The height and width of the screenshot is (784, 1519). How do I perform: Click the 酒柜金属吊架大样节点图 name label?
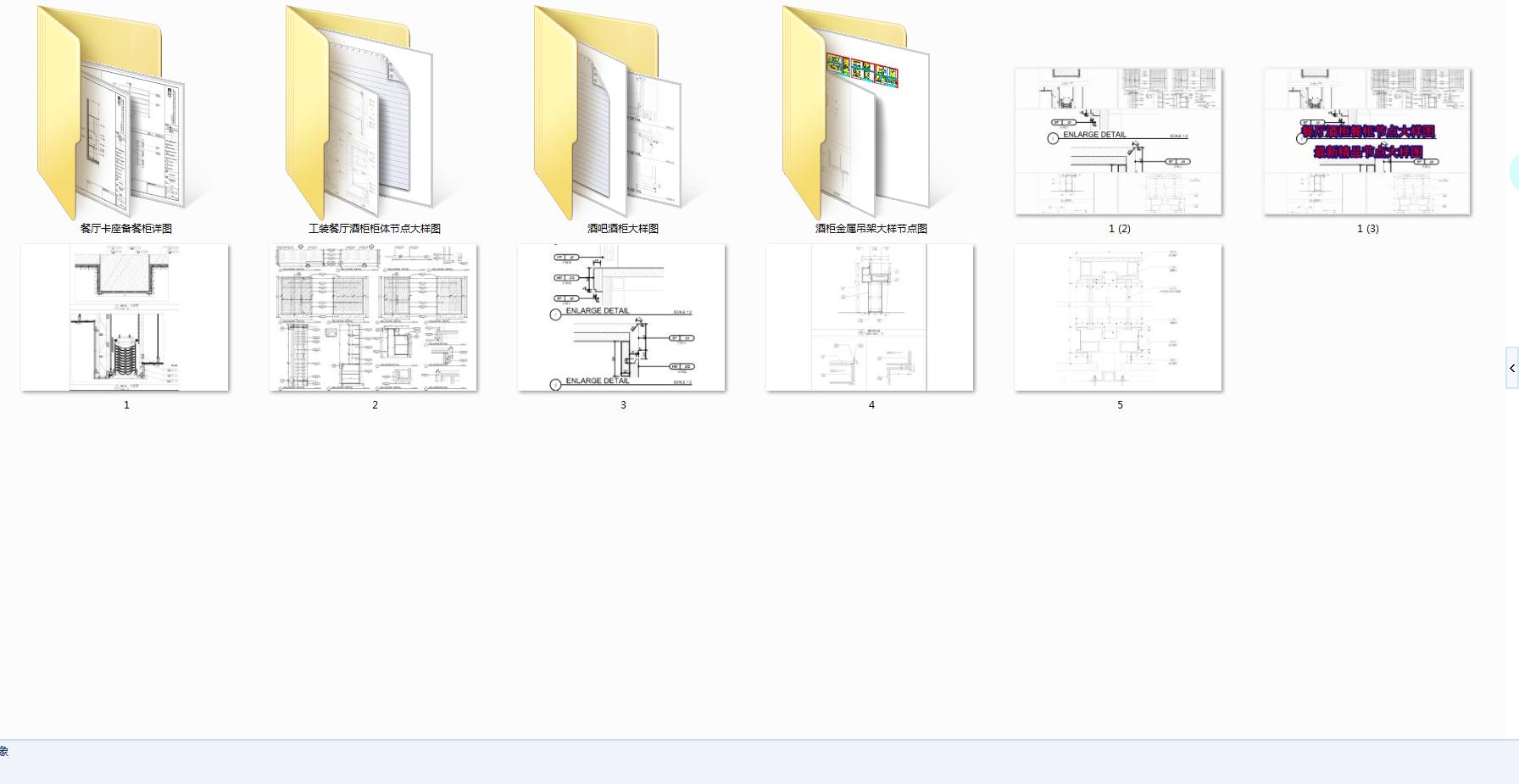pyautogui.click(x=871, y=229)
